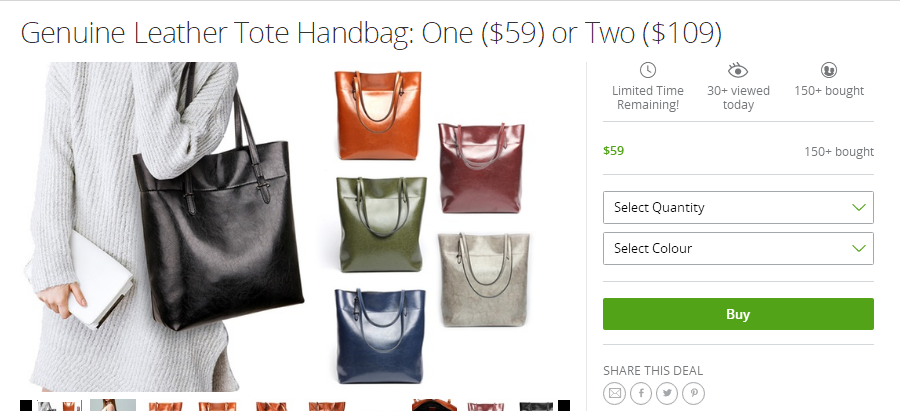
Task: Click the email share icon
Action: 614,394
